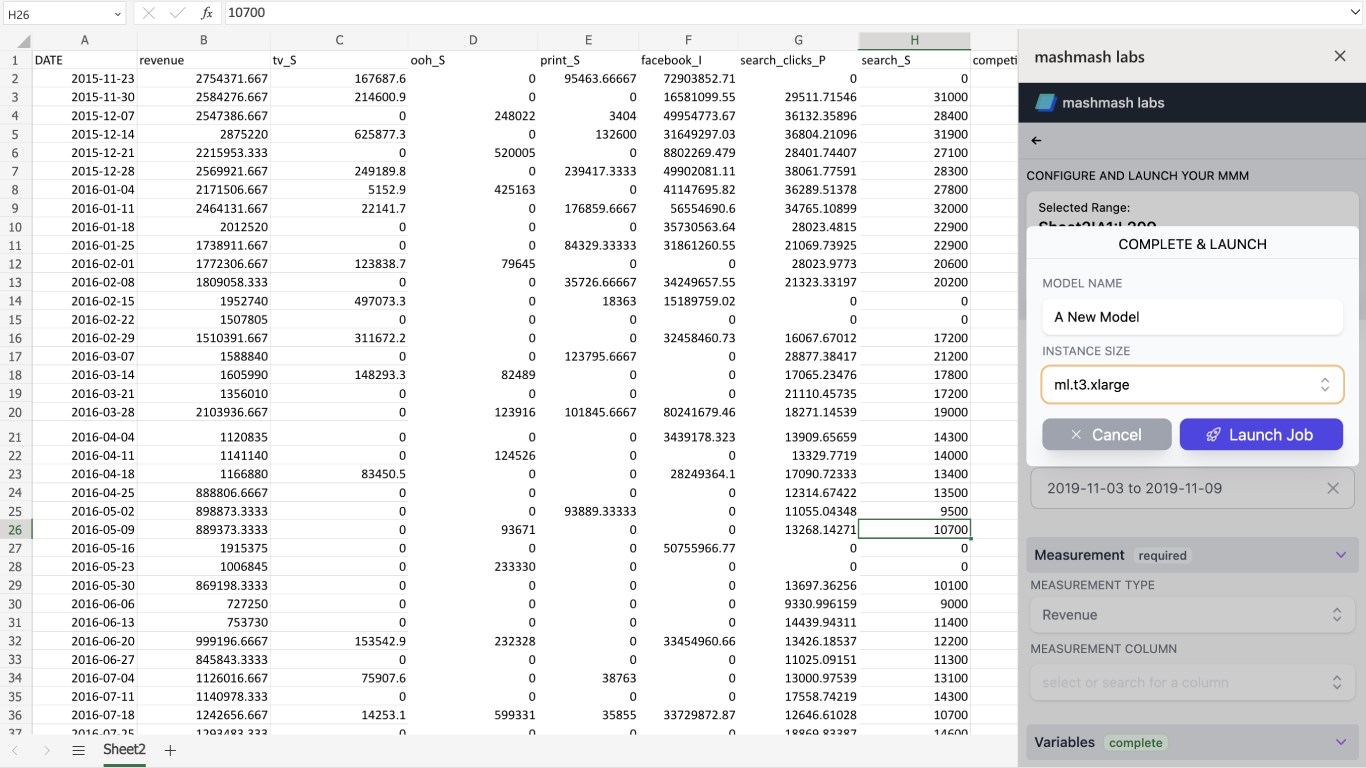Click the revenue header cell

[x=203, y=60]
